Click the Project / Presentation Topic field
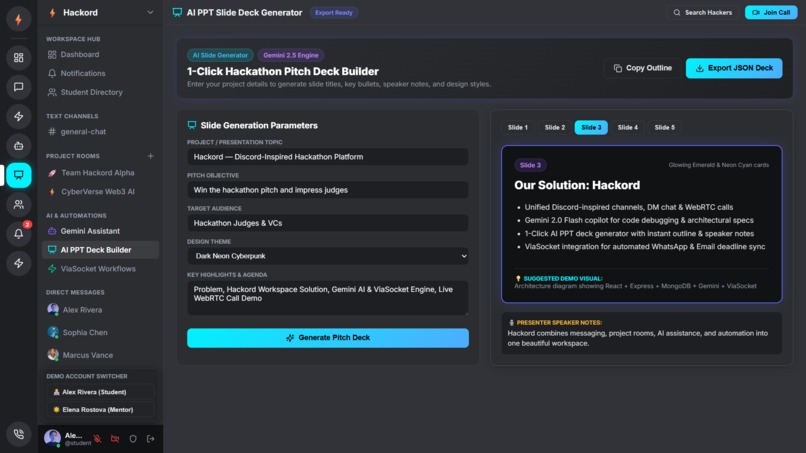The height and width of the screenshot is (453, 806). (328, 157)
